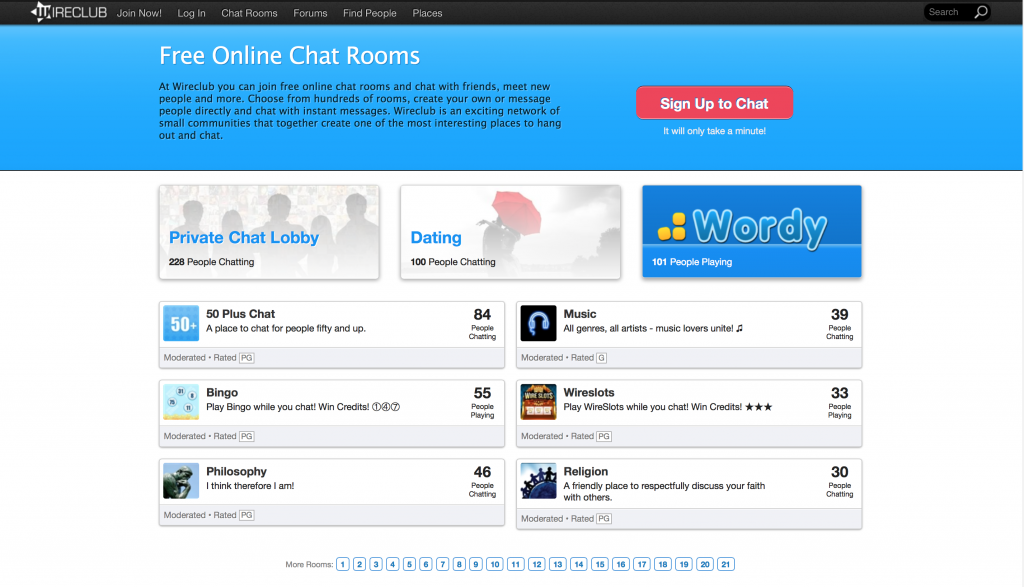Go to More Rooms page 15
1024x587 pixels.
tap(600, 564)
